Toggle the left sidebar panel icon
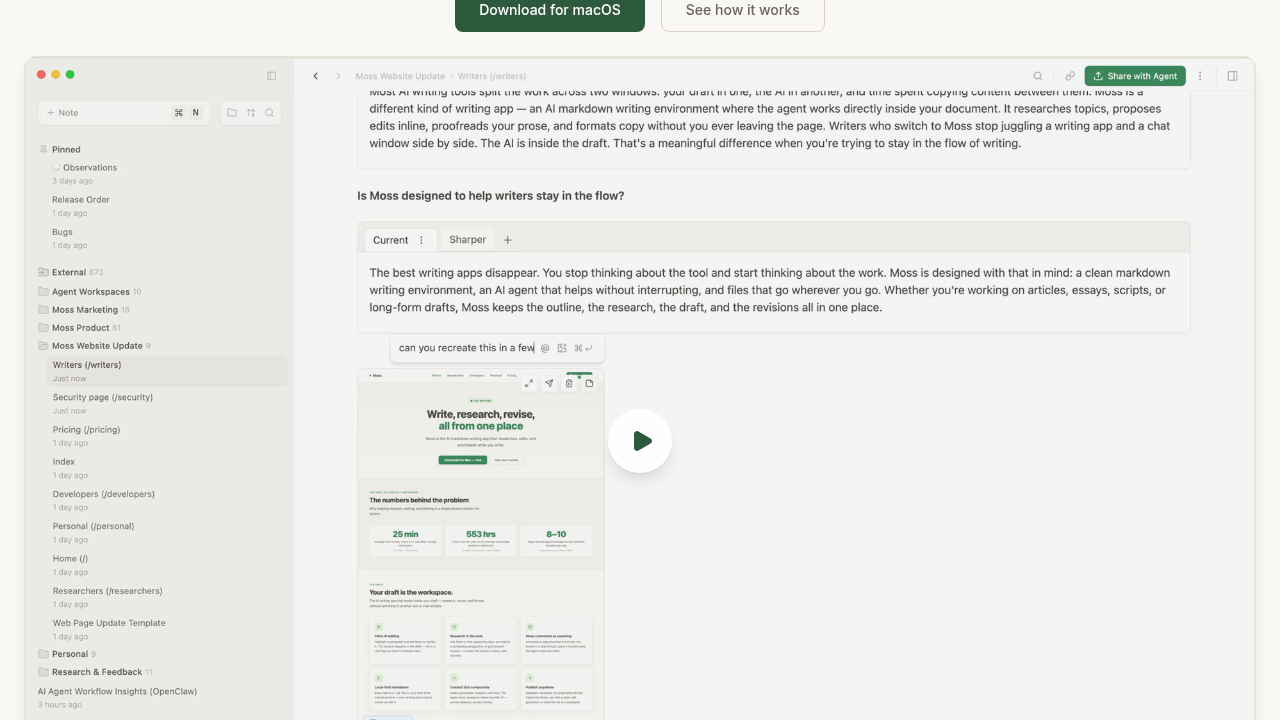 click(271, 76)
